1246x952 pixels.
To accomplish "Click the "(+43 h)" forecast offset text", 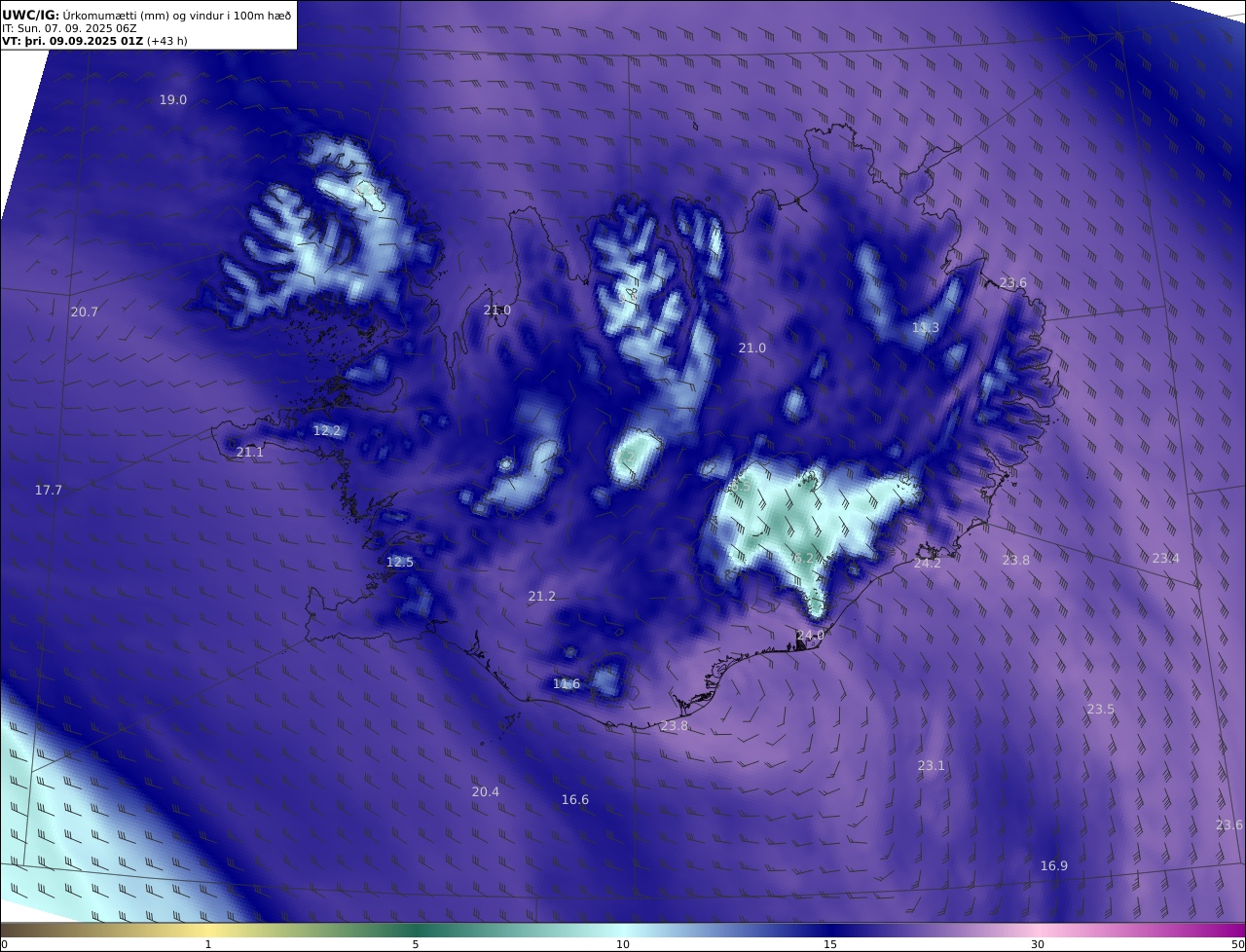I will (167, 41).
